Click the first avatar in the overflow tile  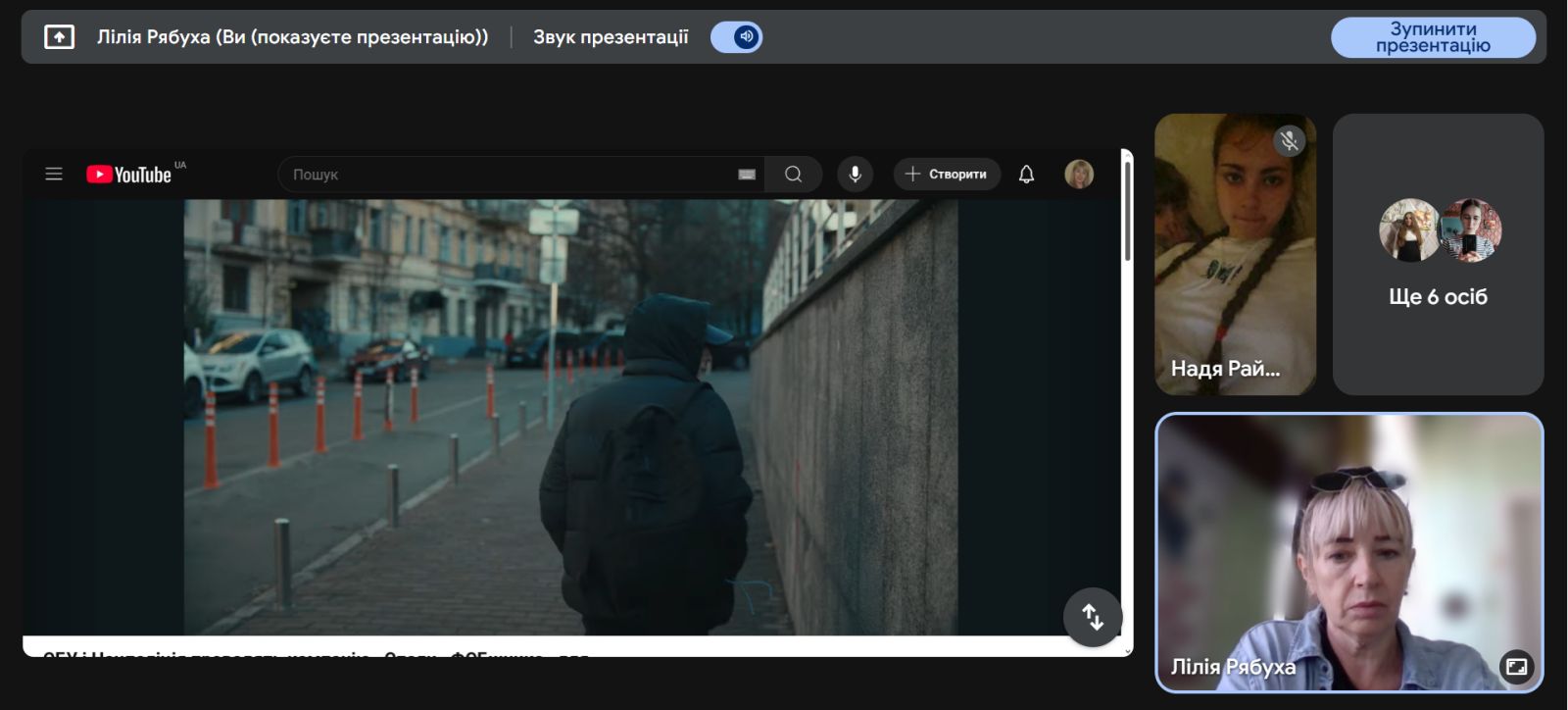point(1409,230)
